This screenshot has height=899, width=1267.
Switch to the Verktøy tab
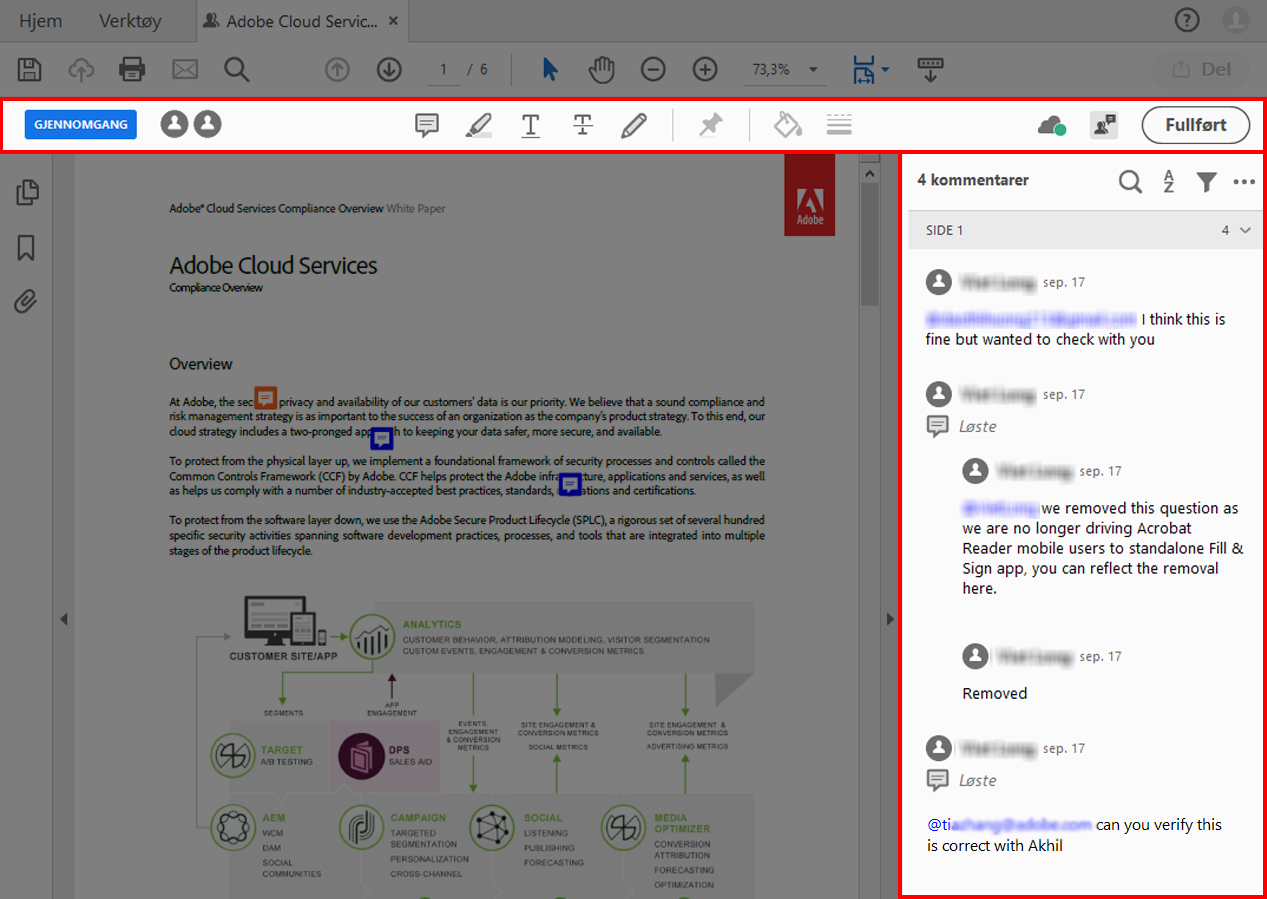coord(130,20)
